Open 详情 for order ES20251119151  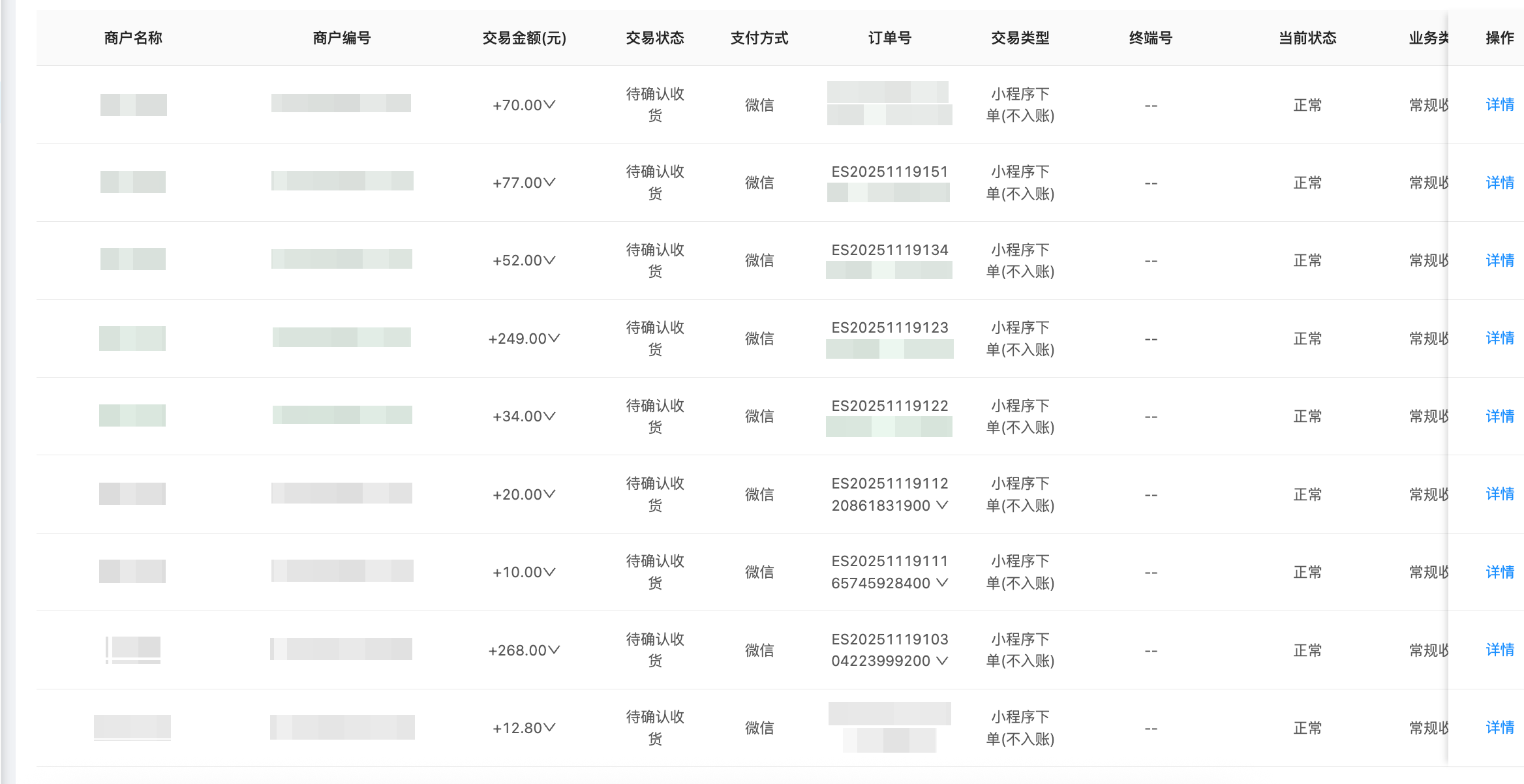pos(1500,183)
